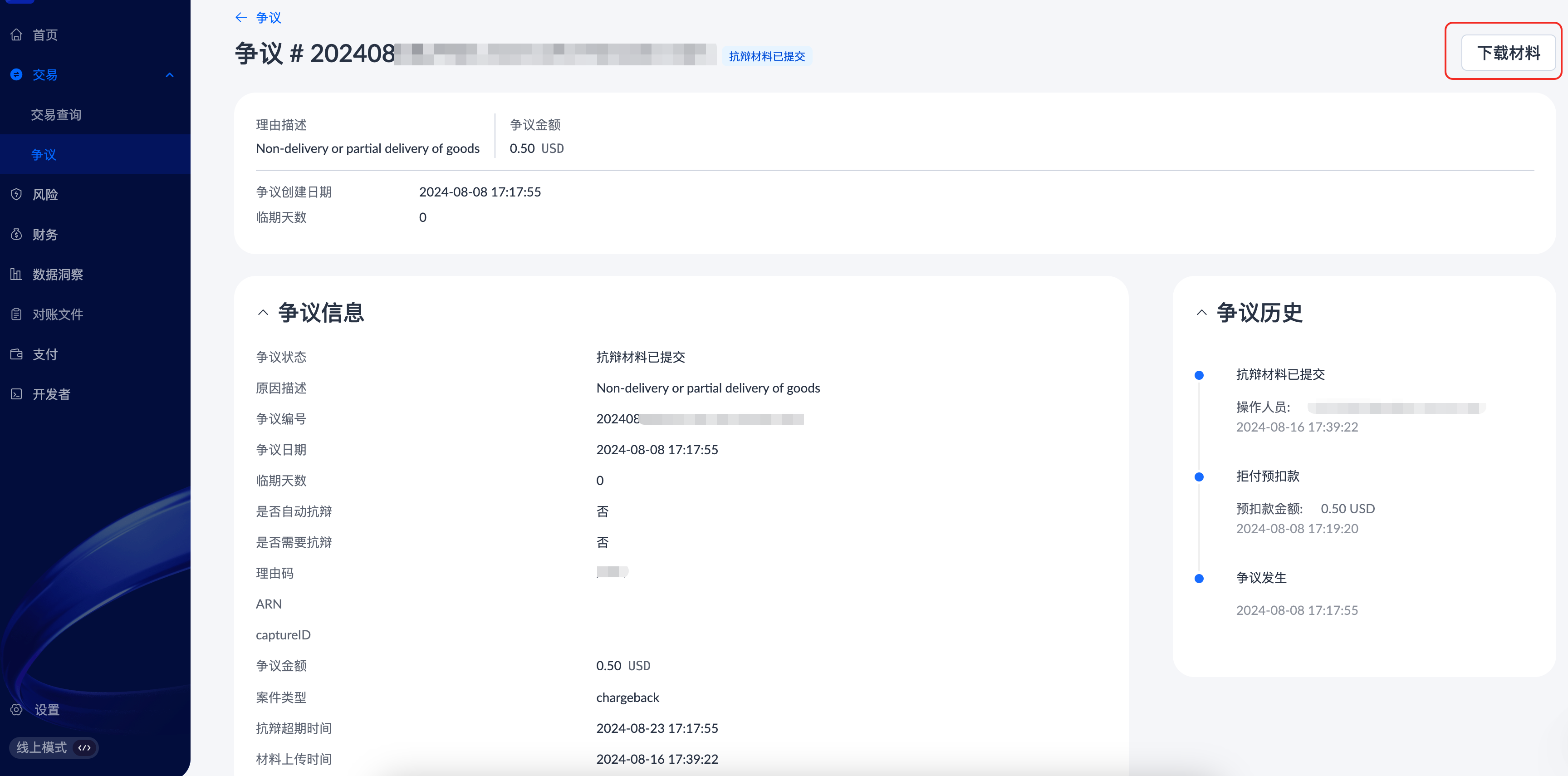Collapse the 交易 menu chevron

tap(170, 75)
